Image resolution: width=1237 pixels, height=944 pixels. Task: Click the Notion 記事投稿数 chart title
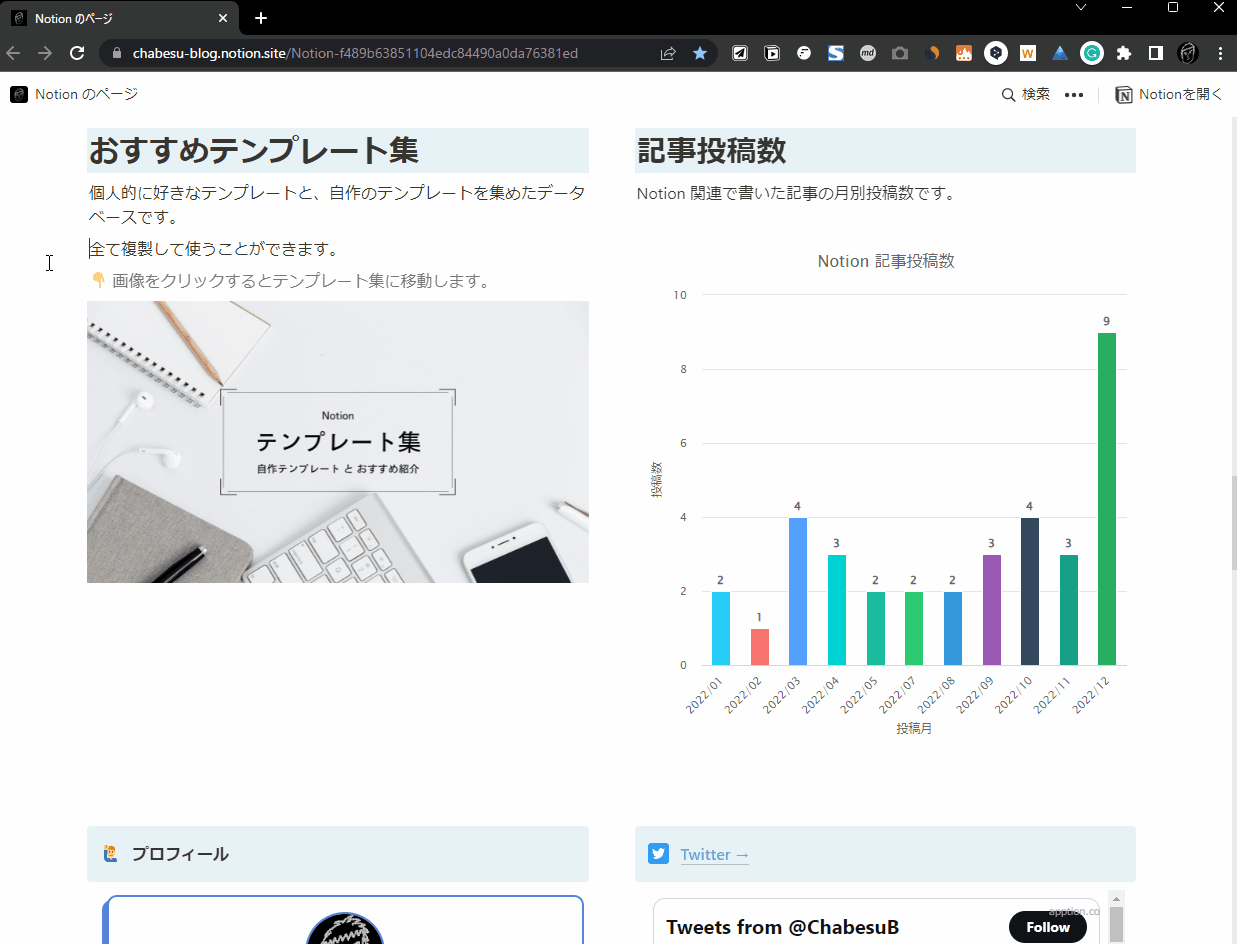tap(886, 261)
